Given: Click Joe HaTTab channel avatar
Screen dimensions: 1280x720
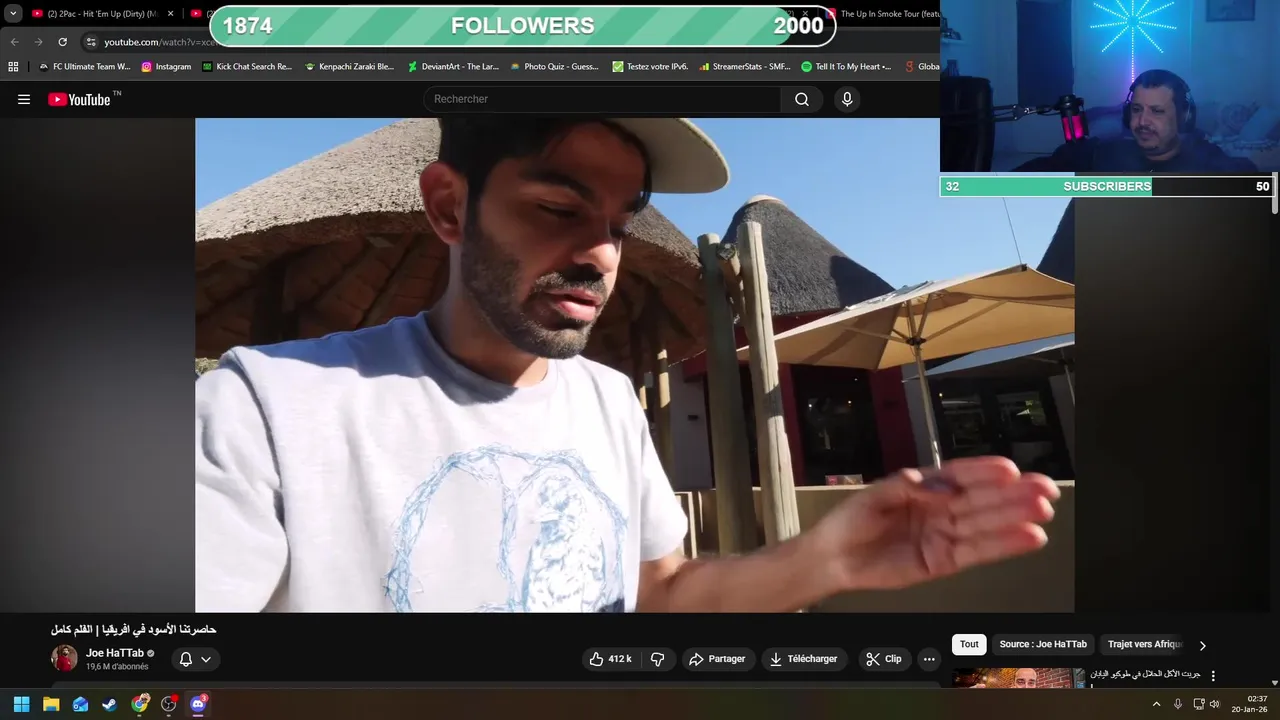Looking at the screenshot, I should (64, 658).
